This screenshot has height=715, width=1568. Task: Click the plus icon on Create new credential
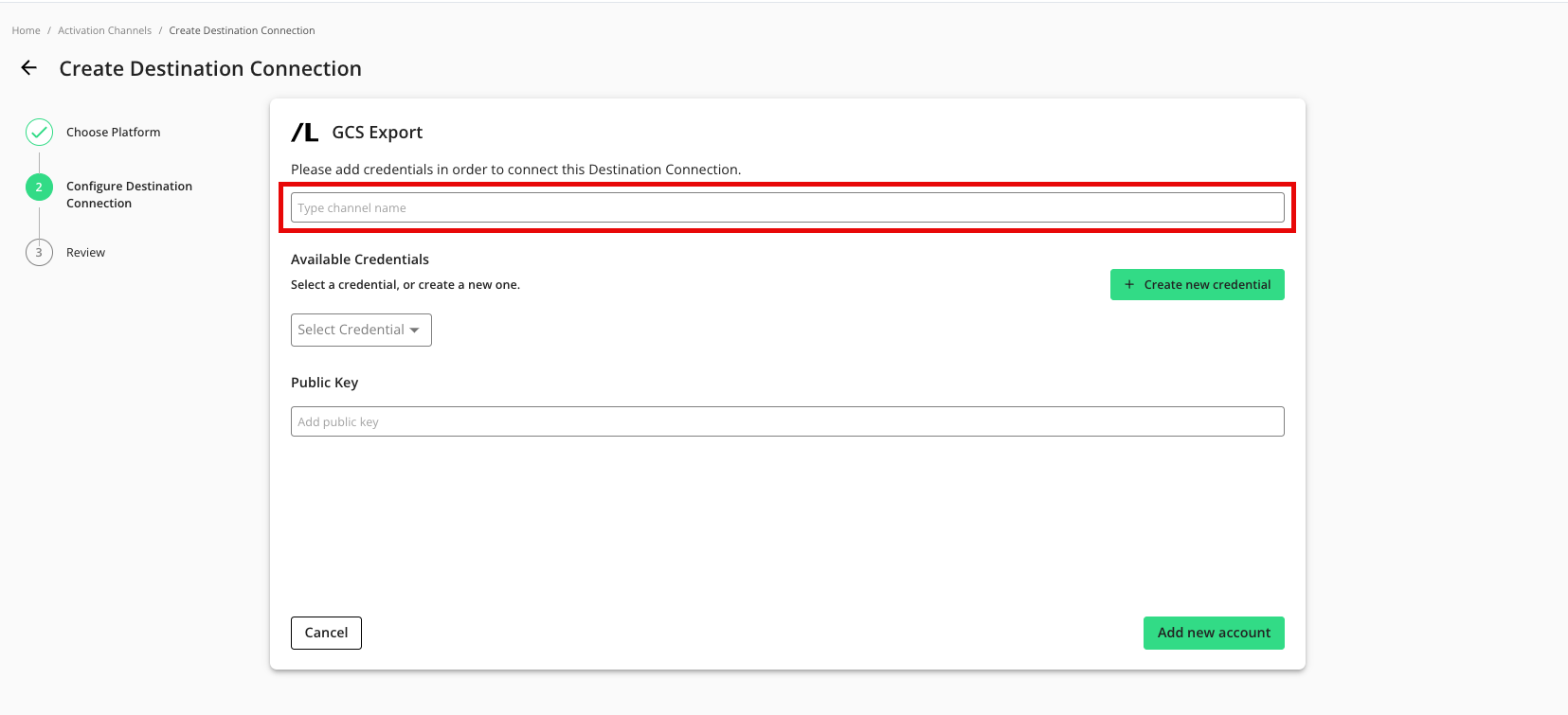click(1128, 285)
